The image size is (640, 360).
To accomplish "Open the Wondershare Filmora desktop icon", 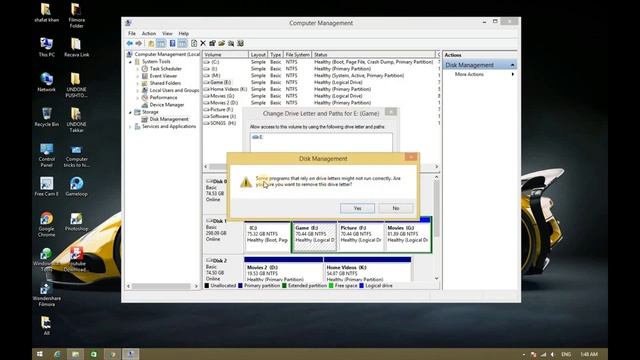I will point(47,295).
